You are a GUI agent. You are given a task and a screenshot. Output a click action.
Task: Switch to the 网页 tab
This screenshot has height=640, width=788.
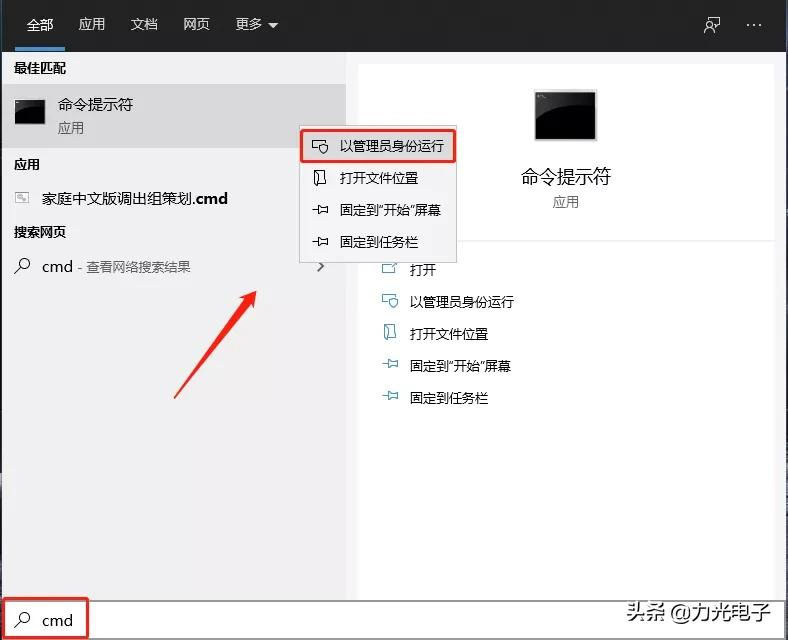[196, 24]
